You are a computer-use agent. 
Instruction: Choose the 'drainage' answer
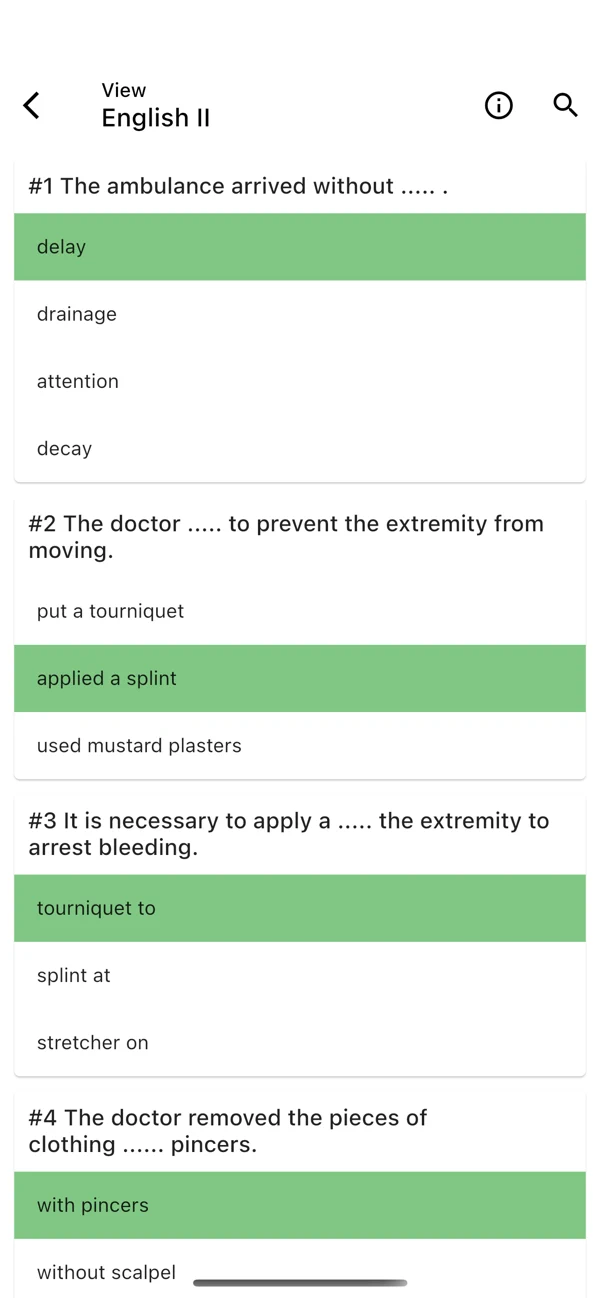coord(300,314)
